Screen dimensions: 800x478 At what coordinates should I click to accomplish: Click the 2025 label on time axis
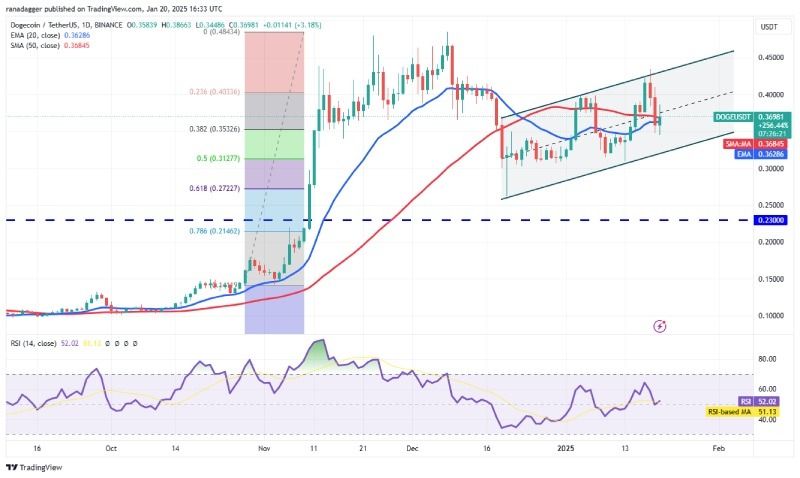coord(566,448)
